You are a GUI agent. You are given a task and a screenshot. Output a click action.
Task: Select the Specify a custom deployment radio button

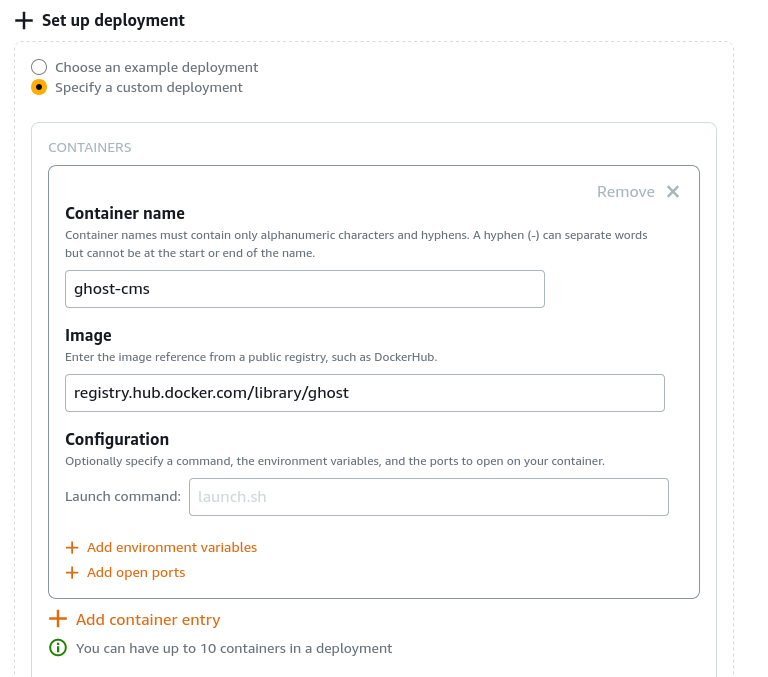click(39, 87)
